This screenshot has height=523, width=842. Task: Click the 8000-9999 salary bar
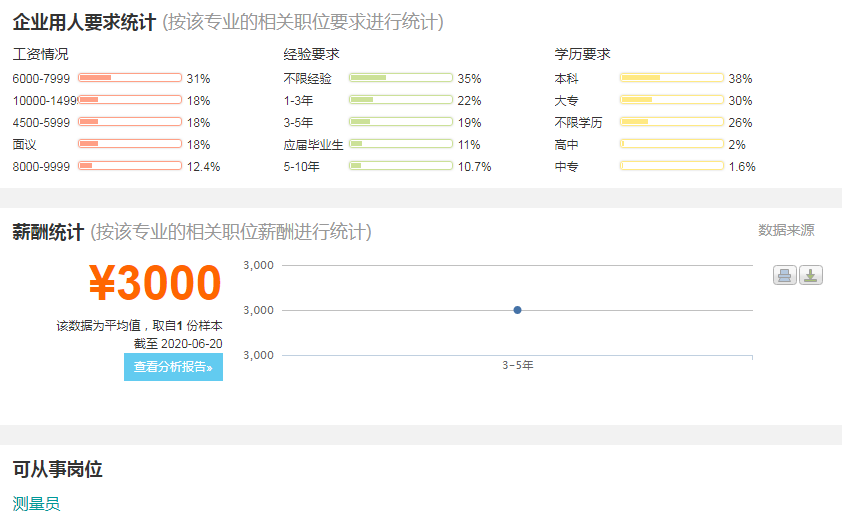(x=130, y=166)
